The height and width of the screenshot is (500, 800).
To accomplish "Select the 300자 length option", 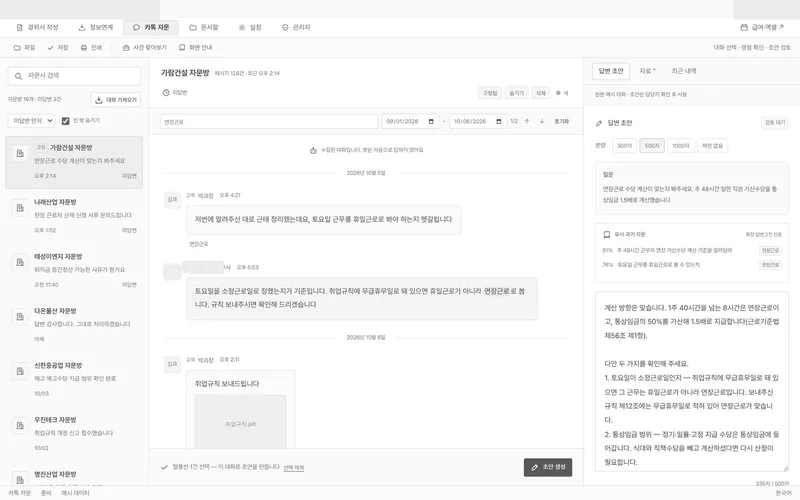I will click(624, 146).
